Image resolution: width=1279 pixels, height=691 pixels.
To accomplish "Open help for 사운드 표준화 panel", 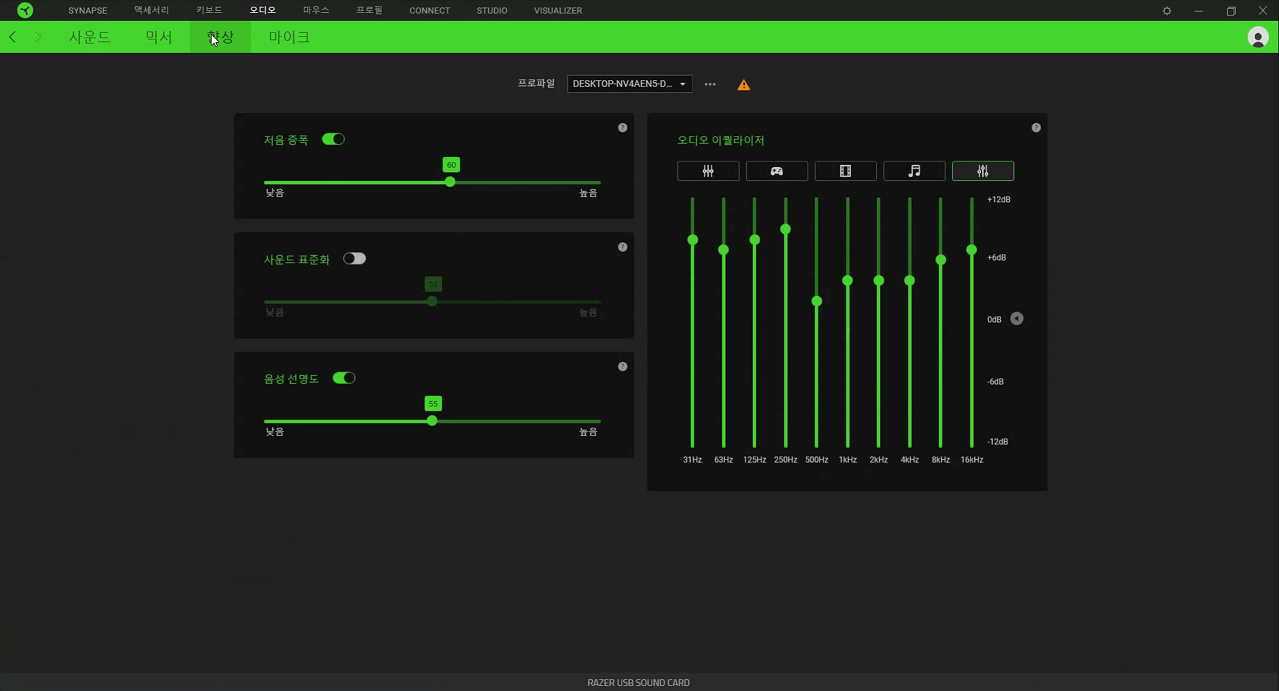I will click(622, 247).
